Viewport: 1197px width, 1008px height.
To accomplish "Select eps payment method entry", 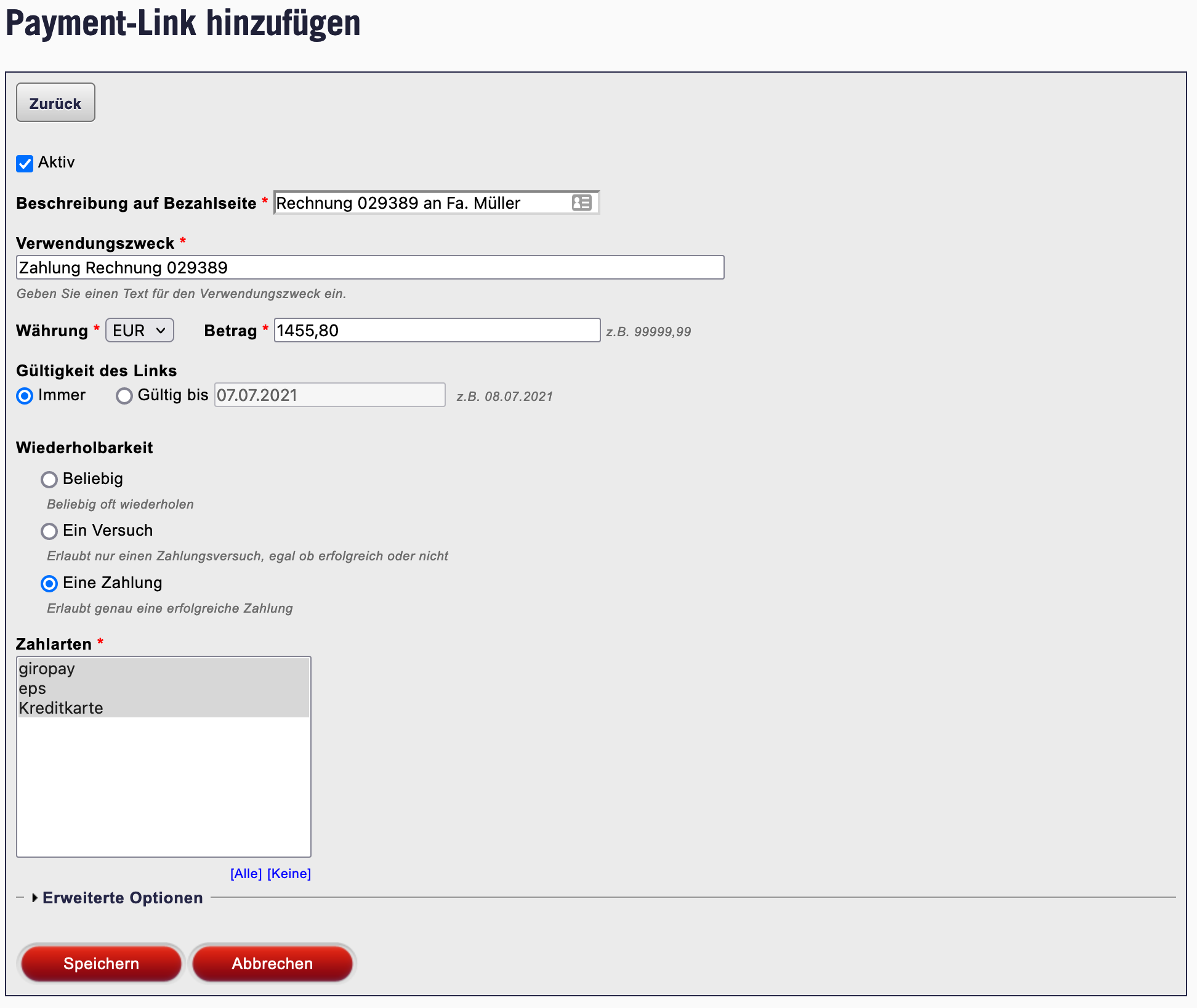I will pos(33,688).
